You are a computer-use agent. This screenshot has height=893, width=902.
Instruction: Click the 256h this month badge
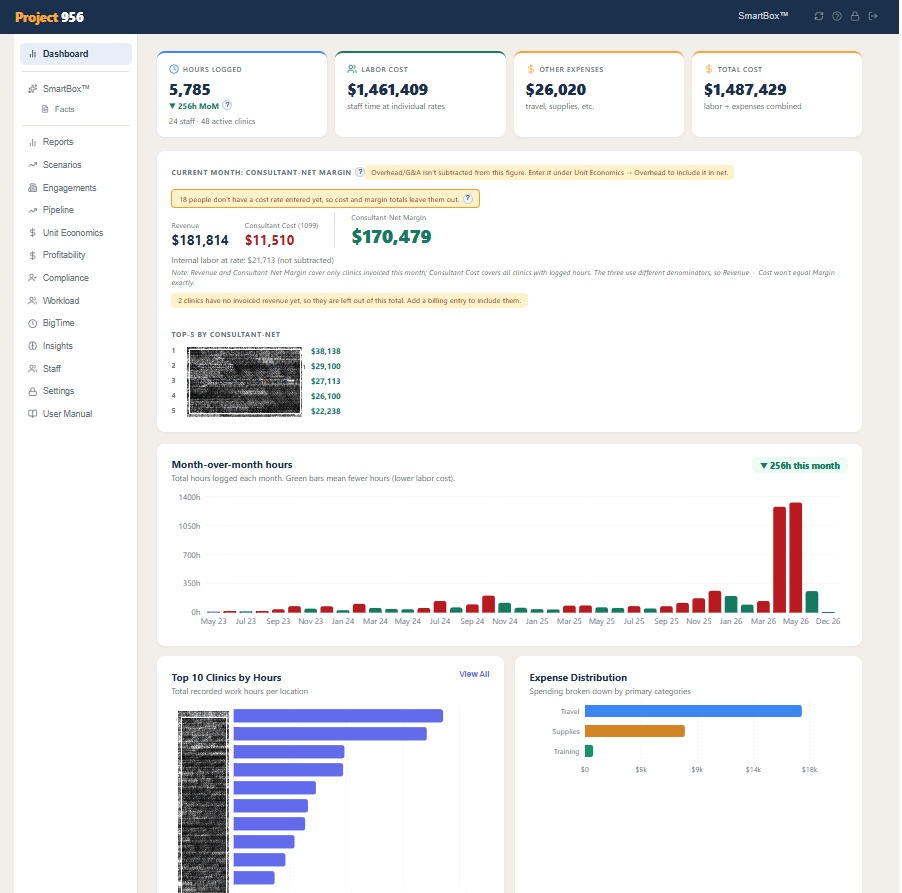[800, 465]
